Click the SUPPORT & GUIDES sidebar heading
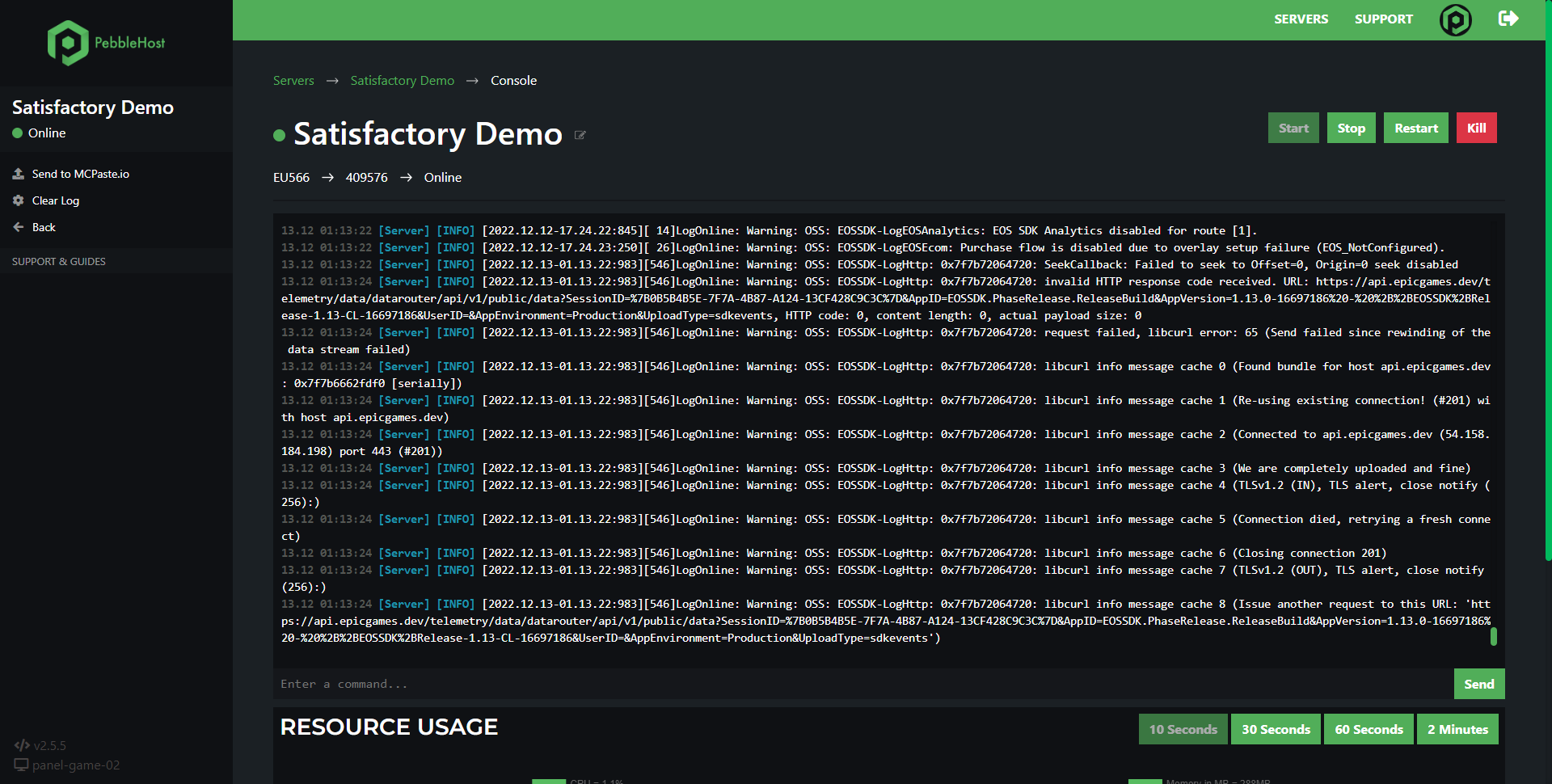The height and width of the screenshot is (784, 1552). tap(59, 262)
